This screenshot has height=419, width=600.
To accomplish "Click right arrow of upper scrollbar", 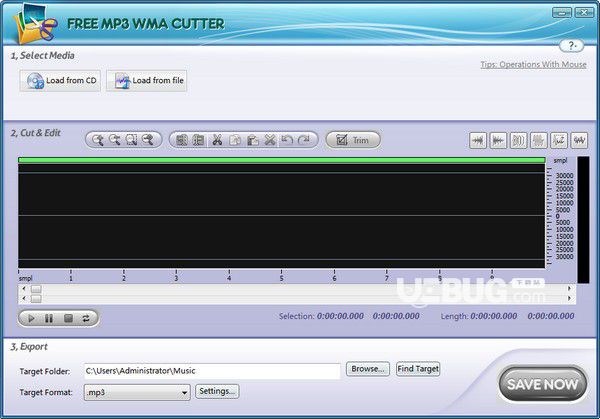I will click(569, 289).
